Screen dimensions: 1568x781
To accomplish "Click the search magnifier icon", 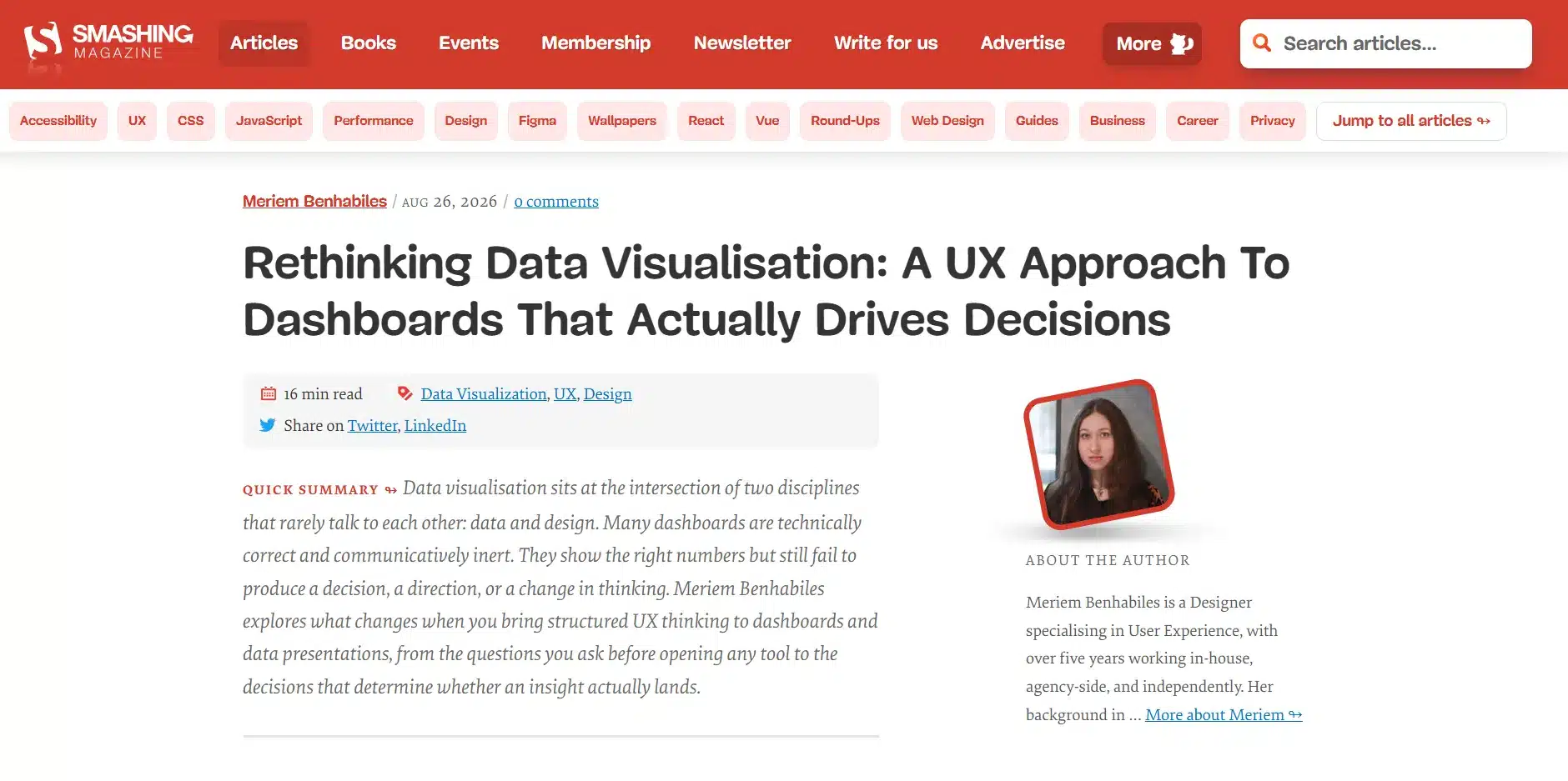I will point(1262,43).
